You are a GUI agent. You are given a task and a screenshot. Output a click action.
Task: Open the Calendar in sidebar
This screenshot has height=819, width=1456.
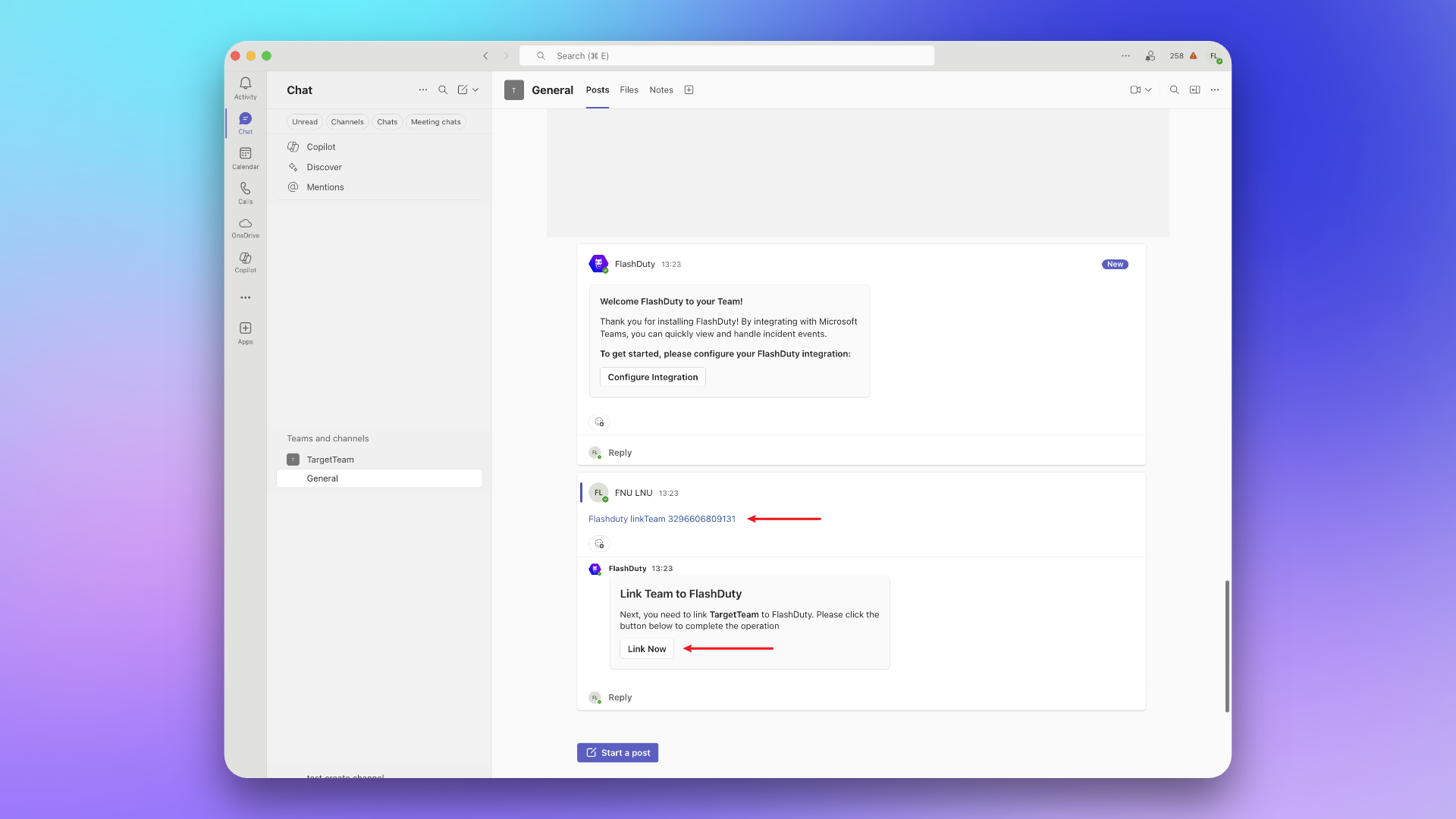coord(245,154)
